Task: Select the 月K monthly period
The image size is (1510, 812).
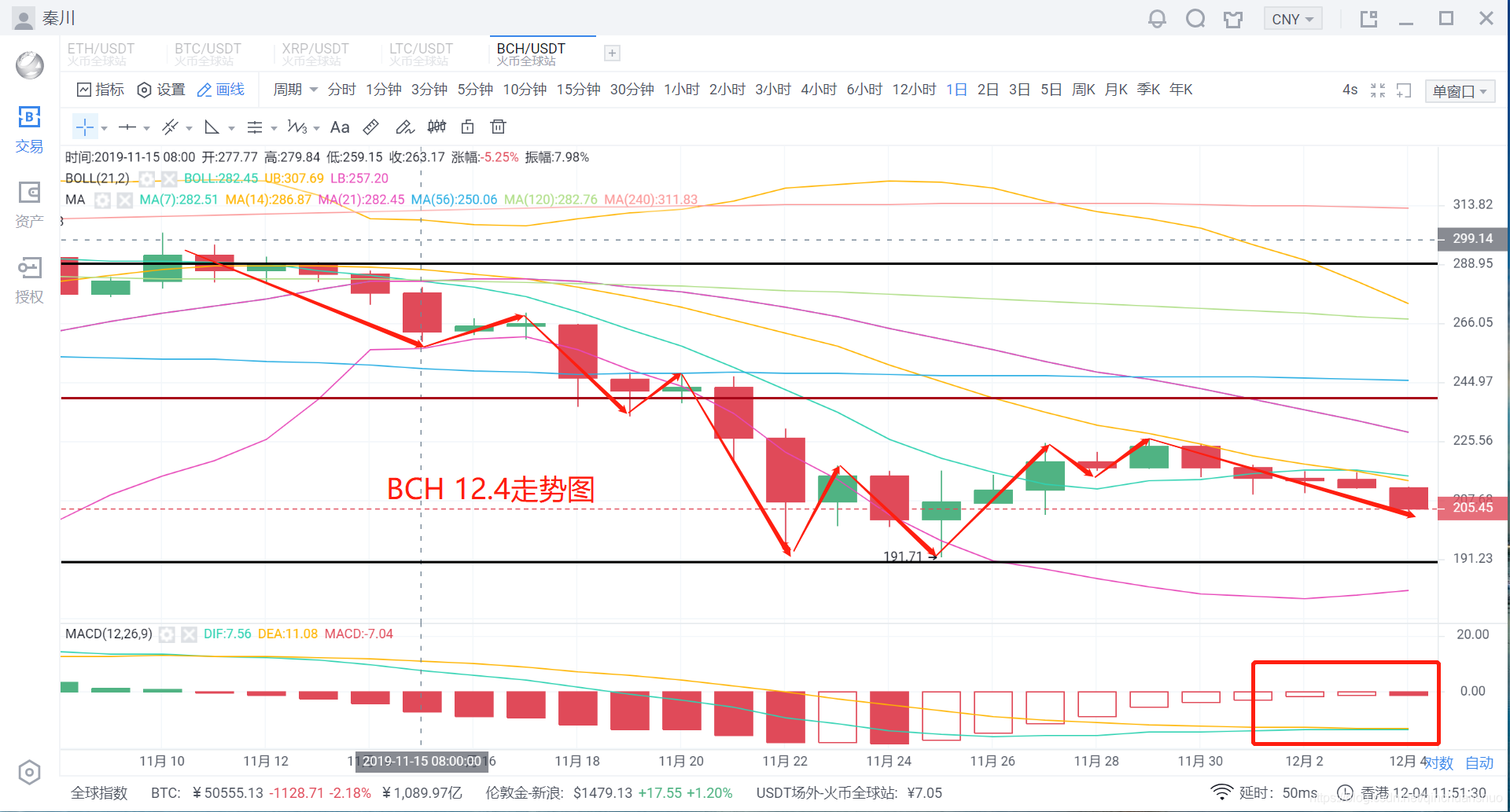Action: pos(1116,90)
